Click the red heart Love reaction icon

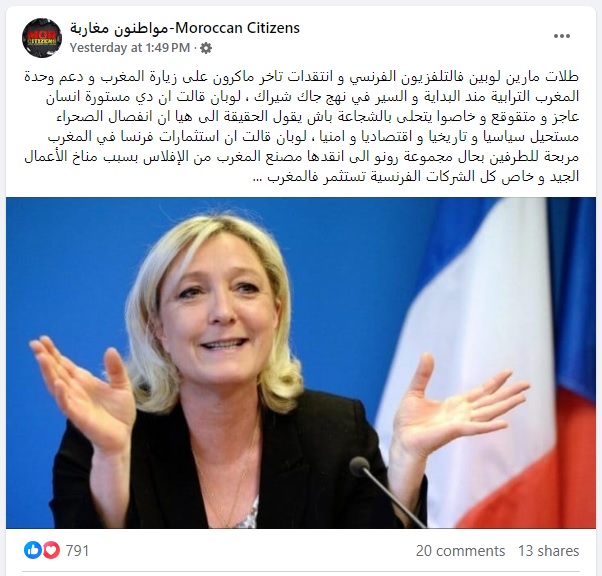coord(51,550)
